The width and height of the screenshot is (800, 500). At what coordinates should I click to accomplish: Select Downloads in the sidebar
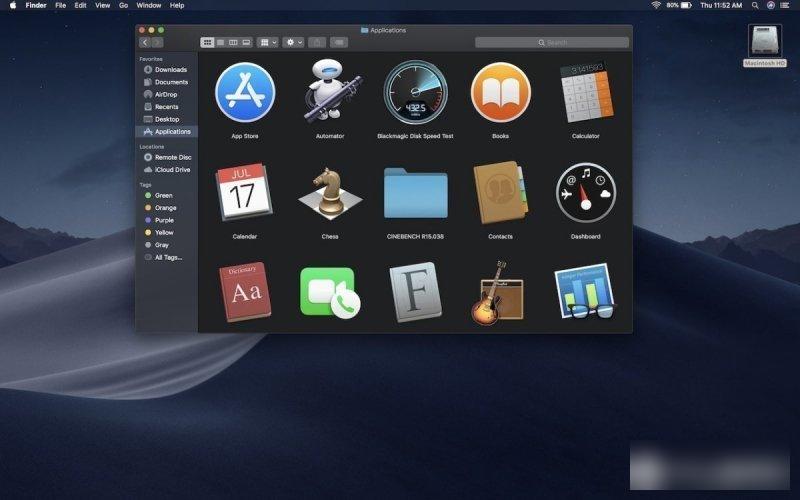click(166, 69)
